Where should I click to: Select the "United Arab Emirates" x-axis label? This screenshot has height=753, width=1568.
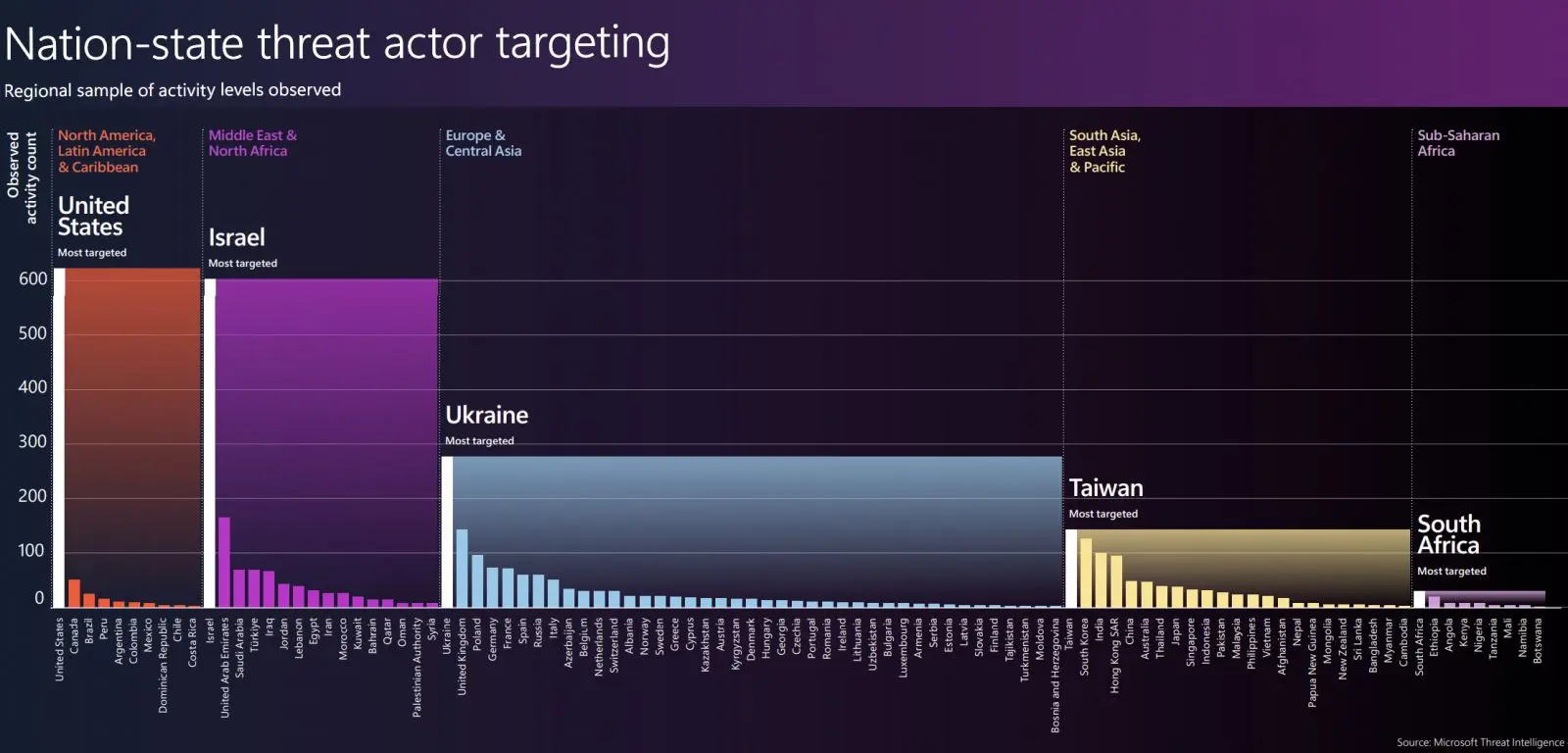point(224,667)
